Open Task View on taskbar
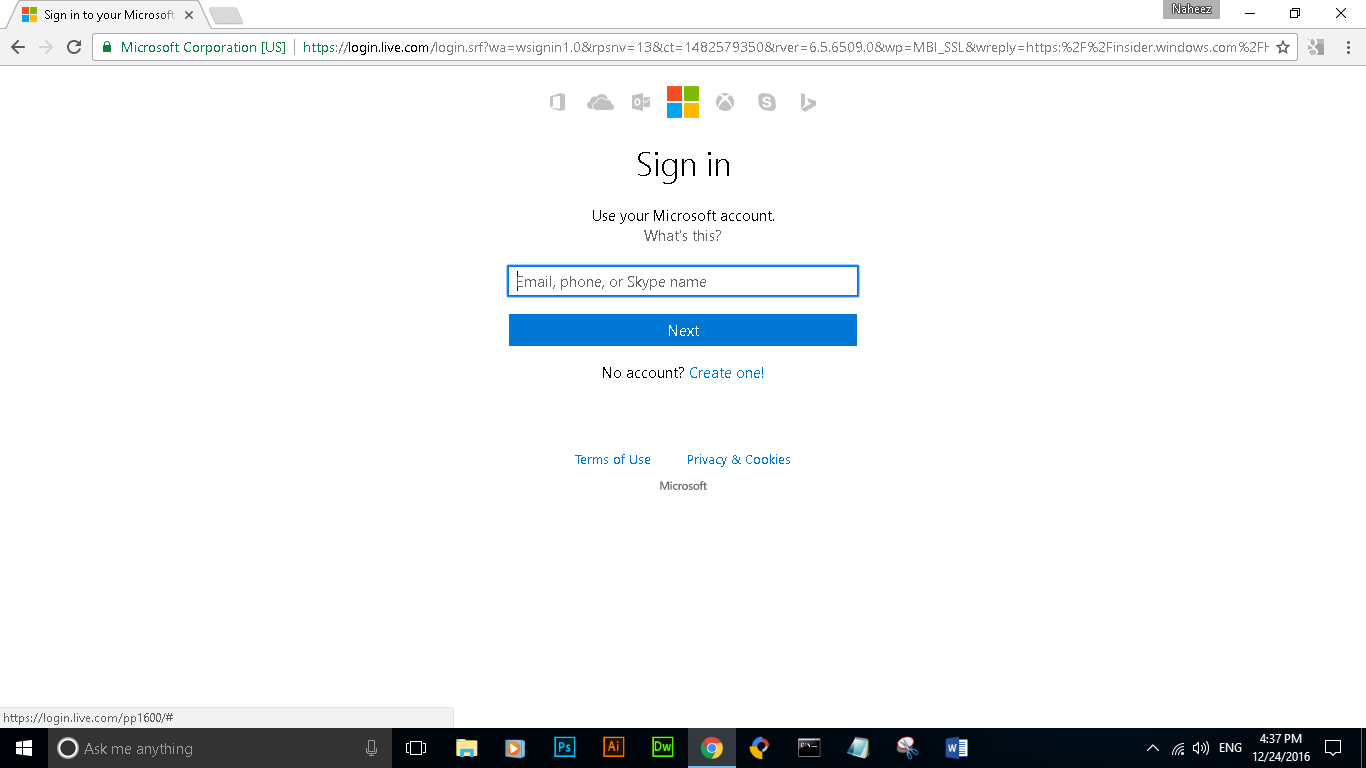1366x768 pixels. tap(416, 748)
